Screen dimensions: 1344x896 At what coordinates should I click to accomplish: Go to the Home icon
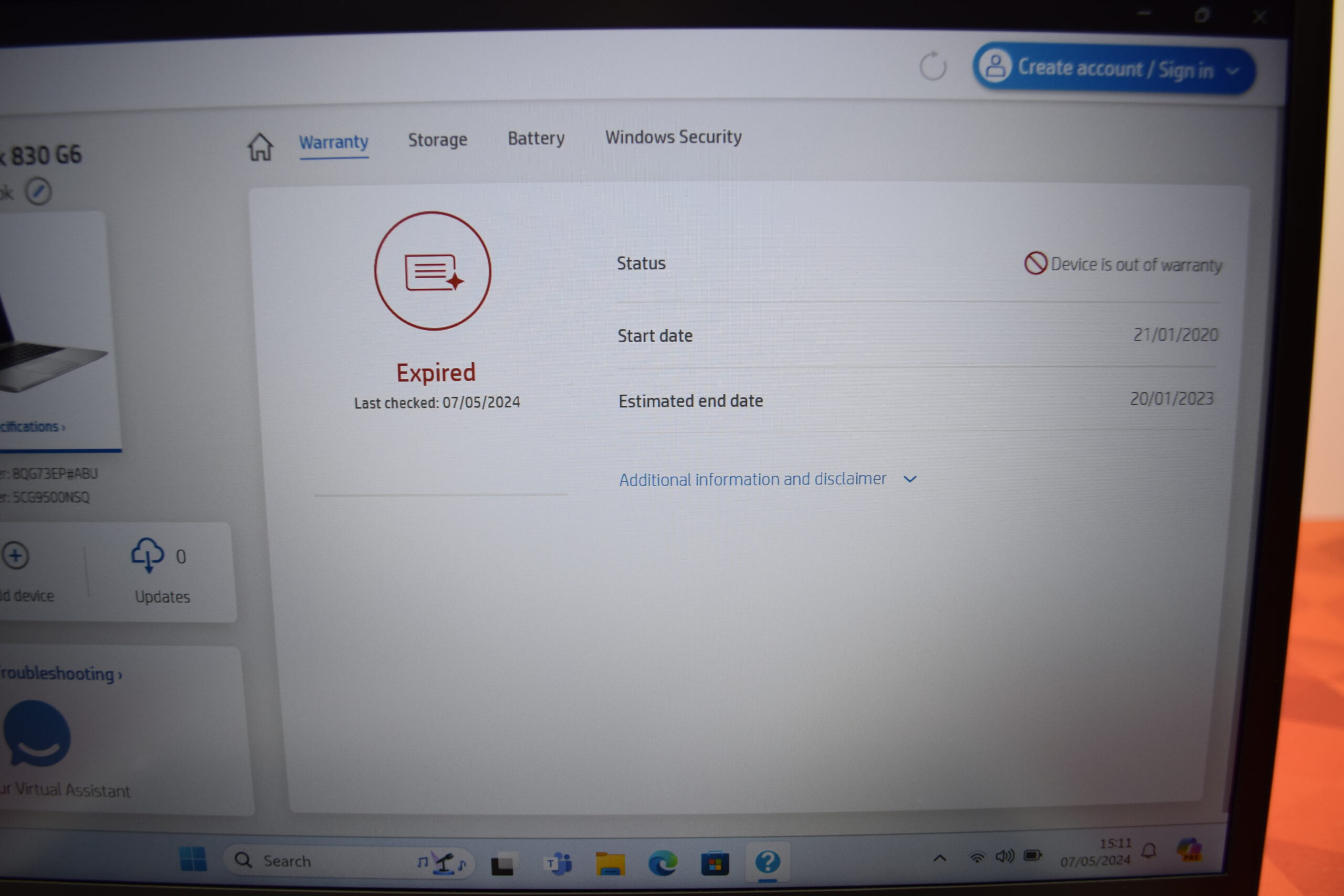pyautogui.click(x=260, y=147)
